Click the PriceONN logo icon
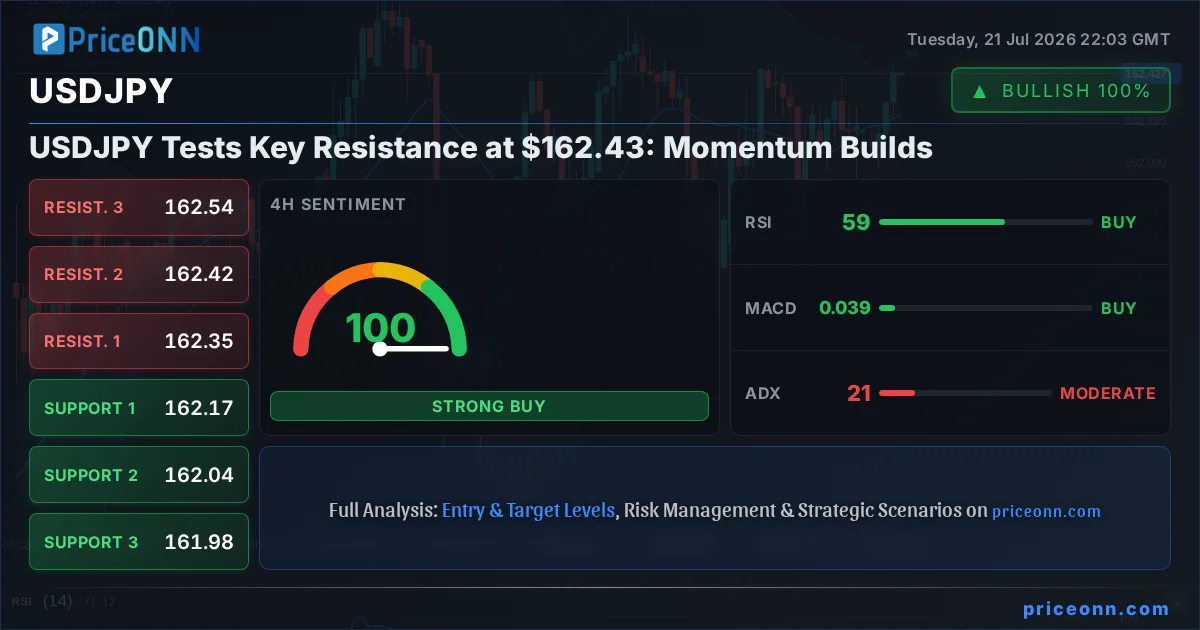1200x630 pixels. point(49,39)
